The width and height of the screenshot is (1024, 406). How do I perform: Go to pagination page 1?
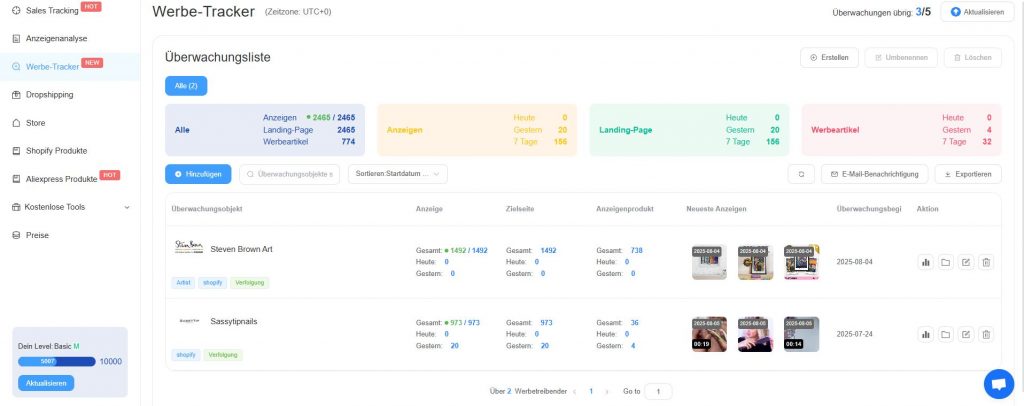(591, 392)
